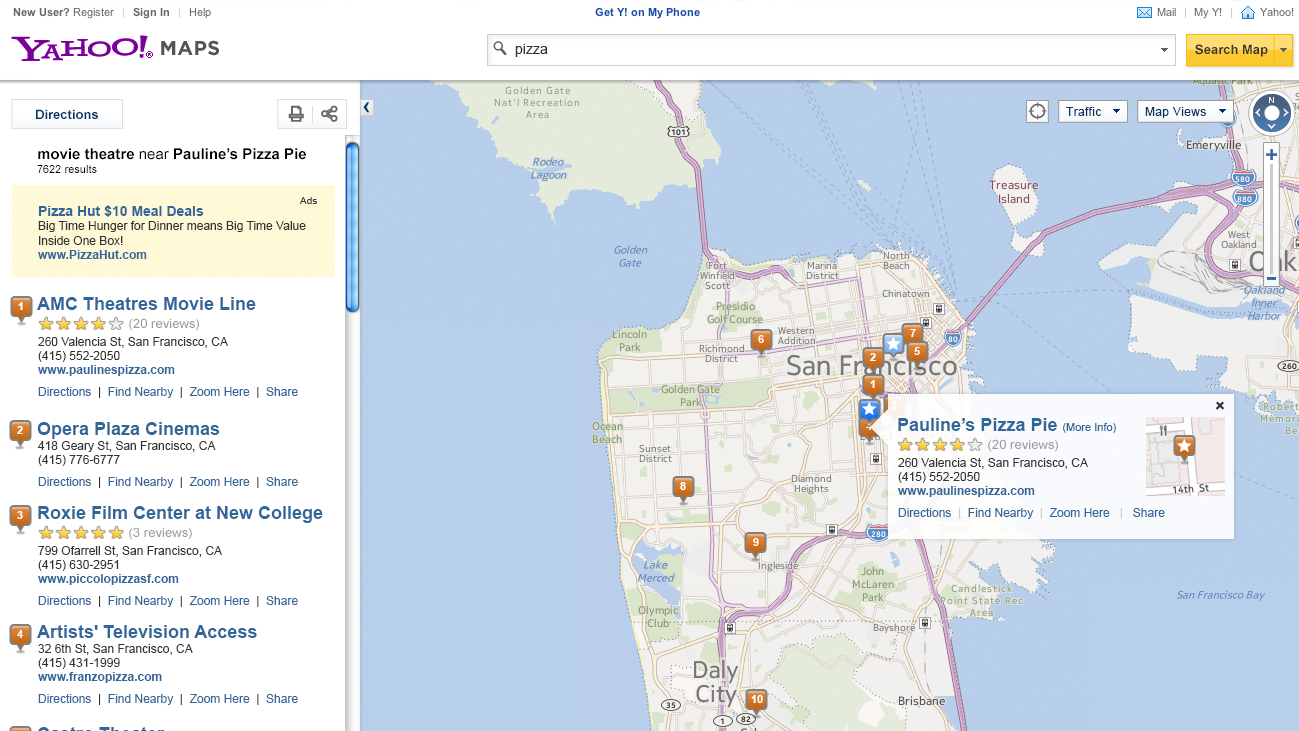Image resolution: width=1299 pixels, height=731 pixels.
Task: Open Pizza Hut $10 Meal Deals ad
Action: click(x=120, y=211)
